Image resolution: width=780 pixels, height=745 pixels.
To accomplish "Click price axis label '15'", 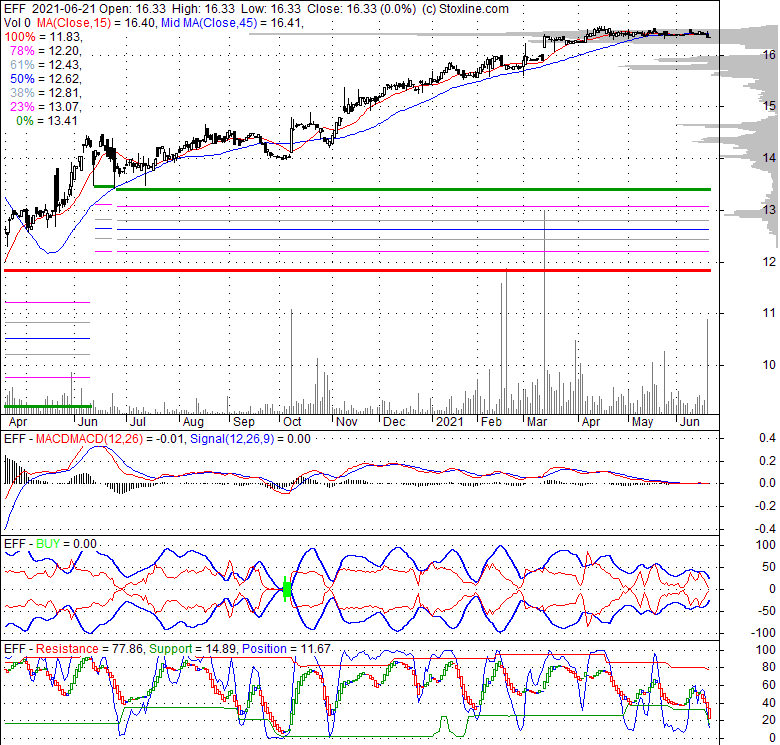I will [x=769, y=106].
